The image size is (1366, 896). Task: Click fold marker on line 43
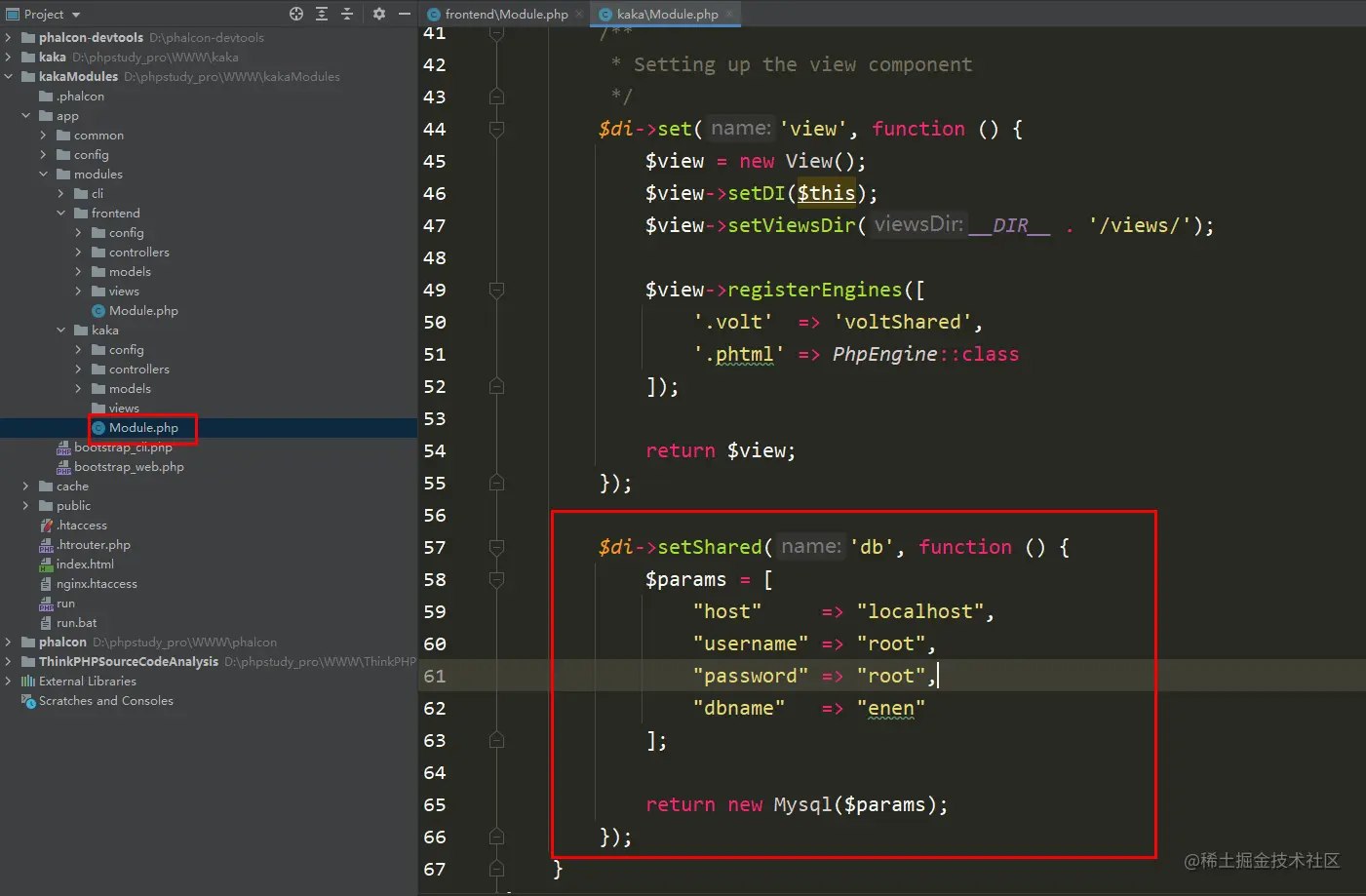[496, 97]
